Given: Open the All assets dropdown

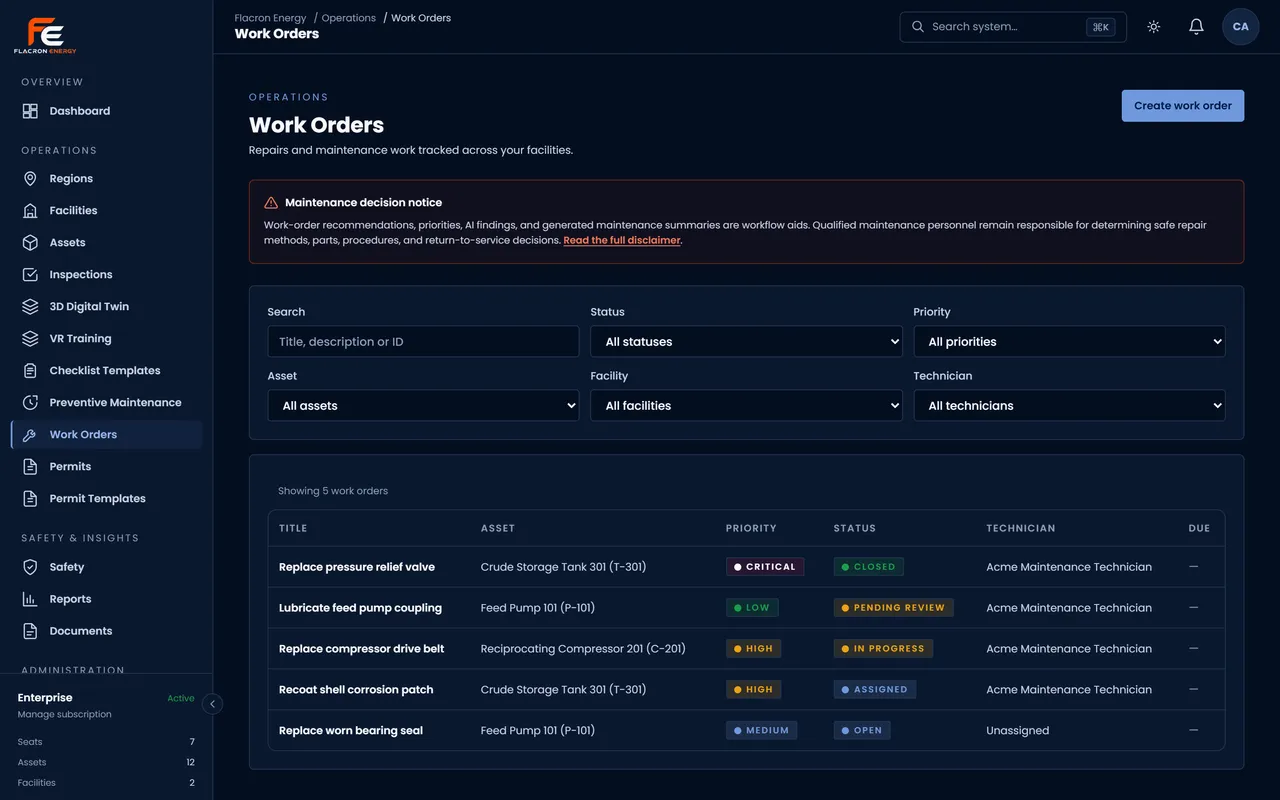Looking at the screenshot, I should [423, 406].
